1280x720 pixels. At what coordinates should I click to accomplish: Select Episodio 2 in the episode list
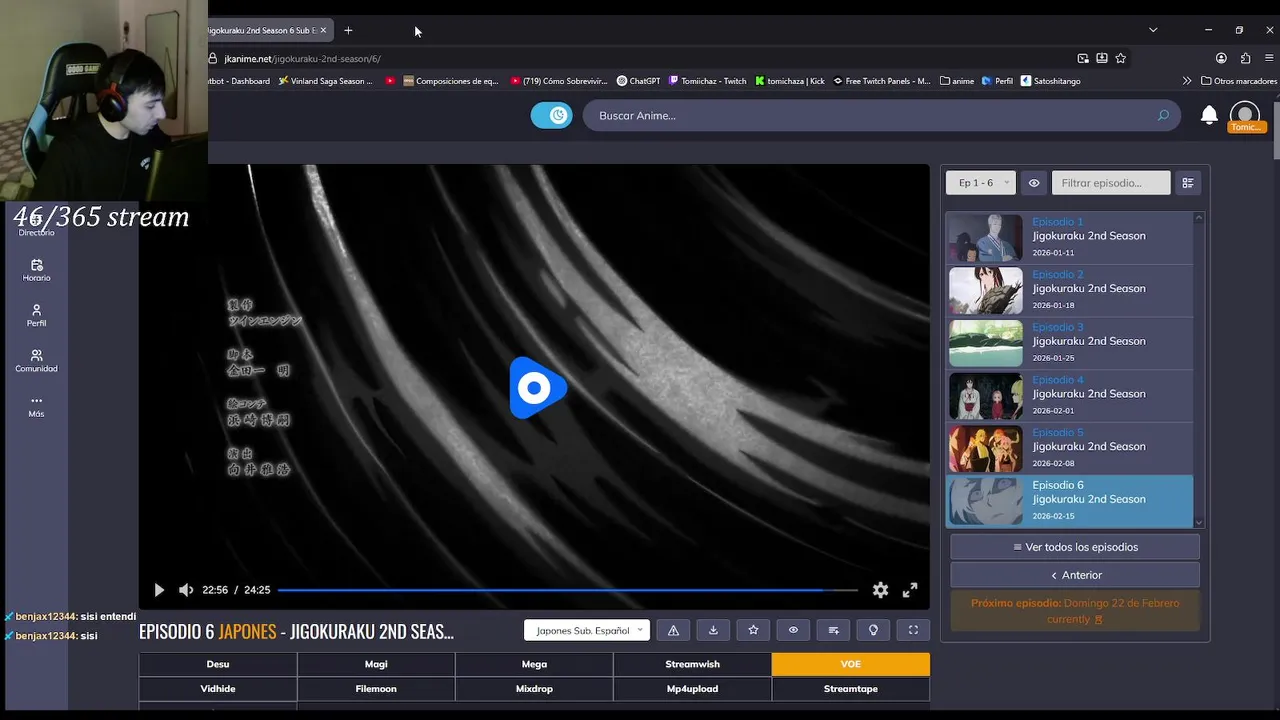tap(1069, 290)
